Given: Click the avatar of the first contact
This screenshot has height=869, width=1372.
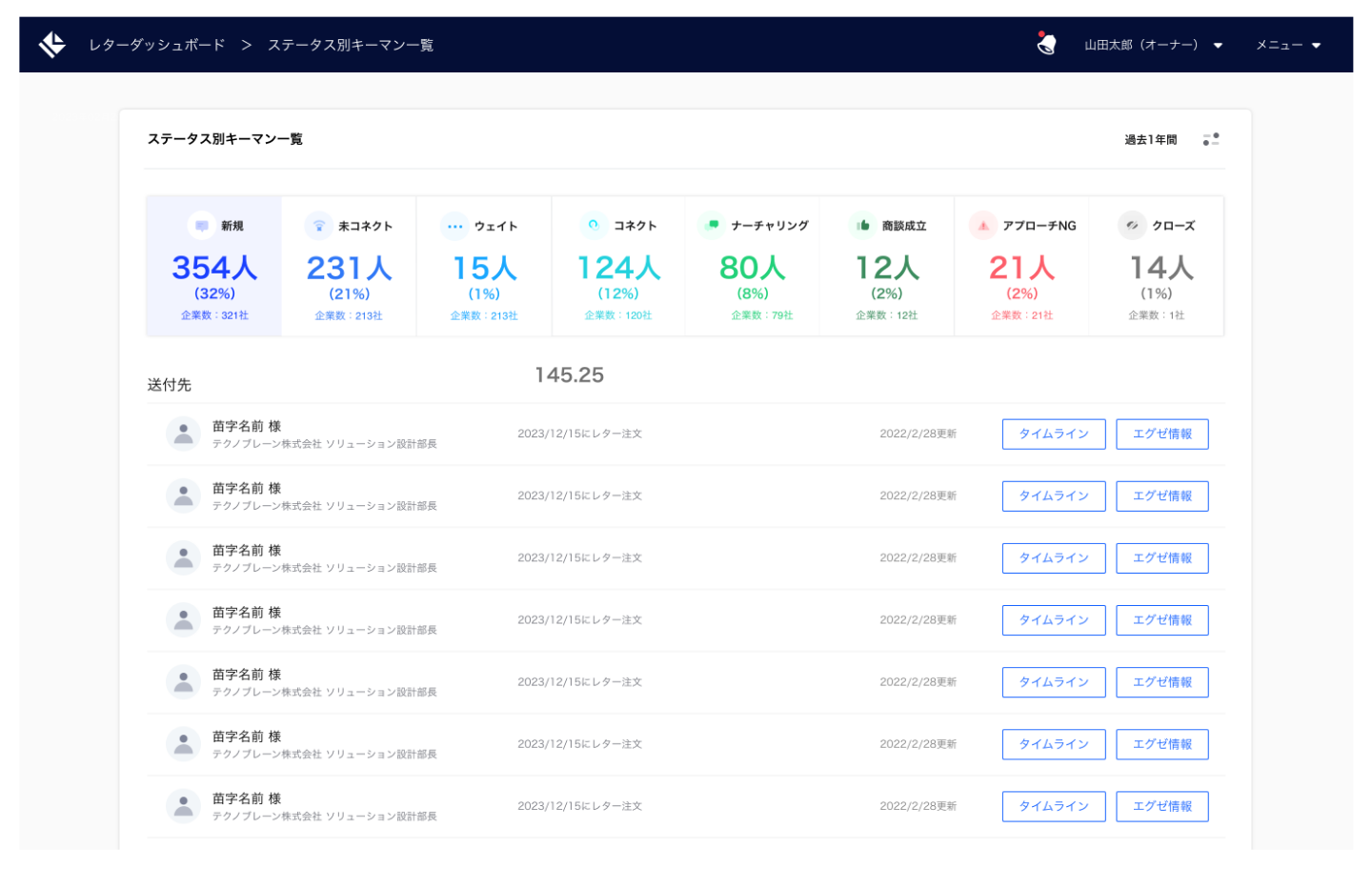Looking at the screenshot, I should click(x=183, y=434).
